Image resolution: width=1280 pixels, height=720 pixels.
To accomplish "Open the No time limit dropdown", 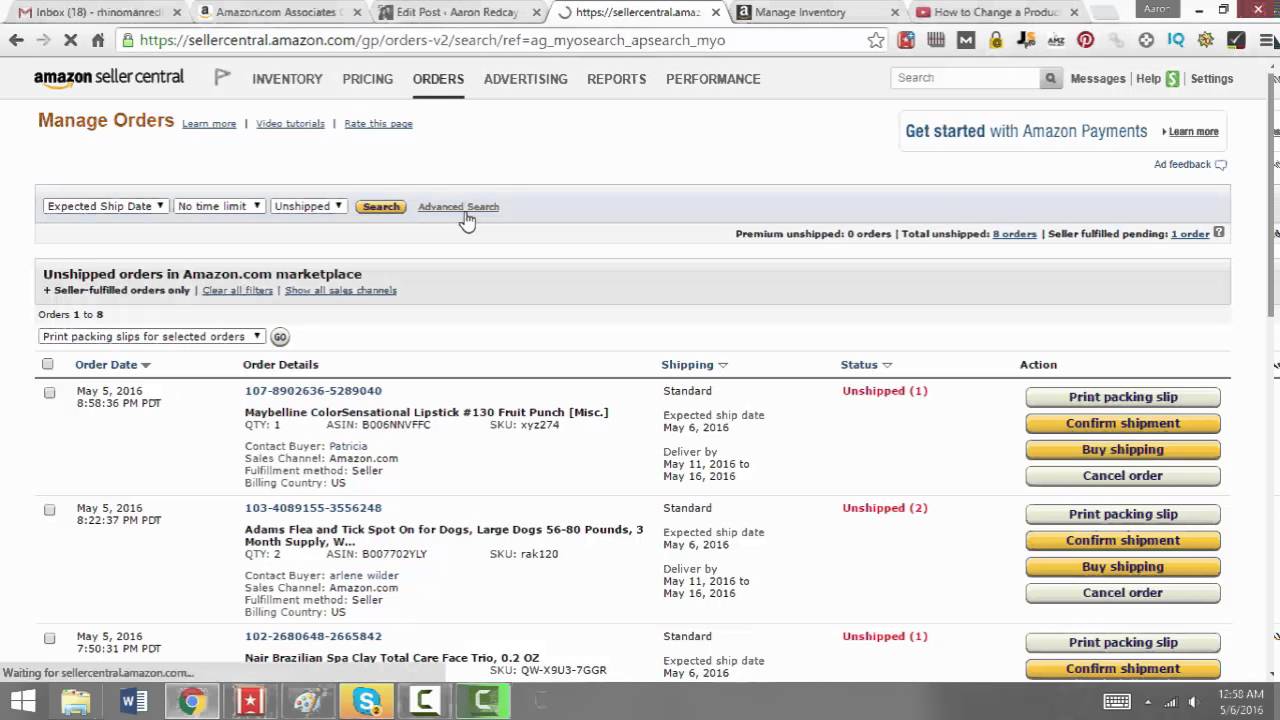I will point(219,206).
